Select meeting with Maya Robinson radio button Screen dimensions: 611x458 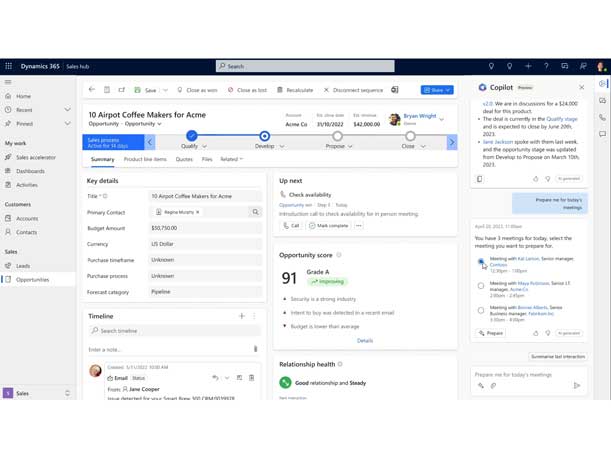point(481,286)
